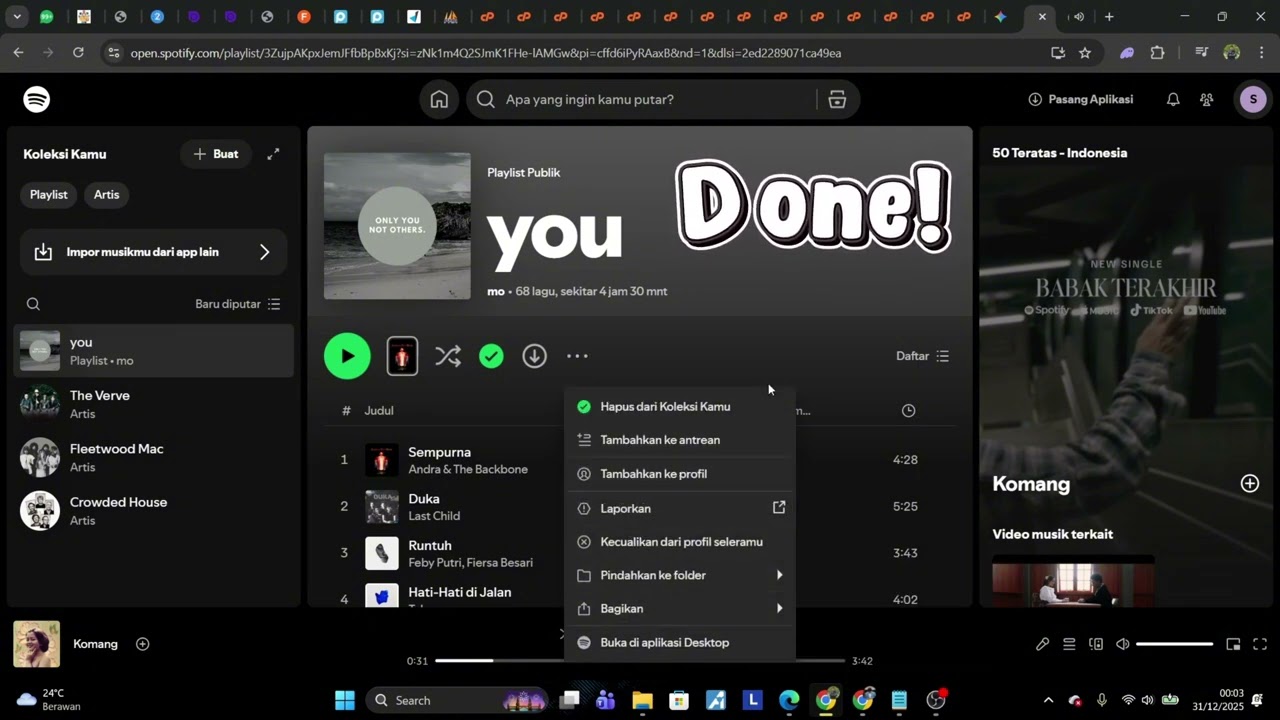The width and height of the screenshot is (1280, 720).
Task: Filter library by Artis chip
Action: coord(106,195)
